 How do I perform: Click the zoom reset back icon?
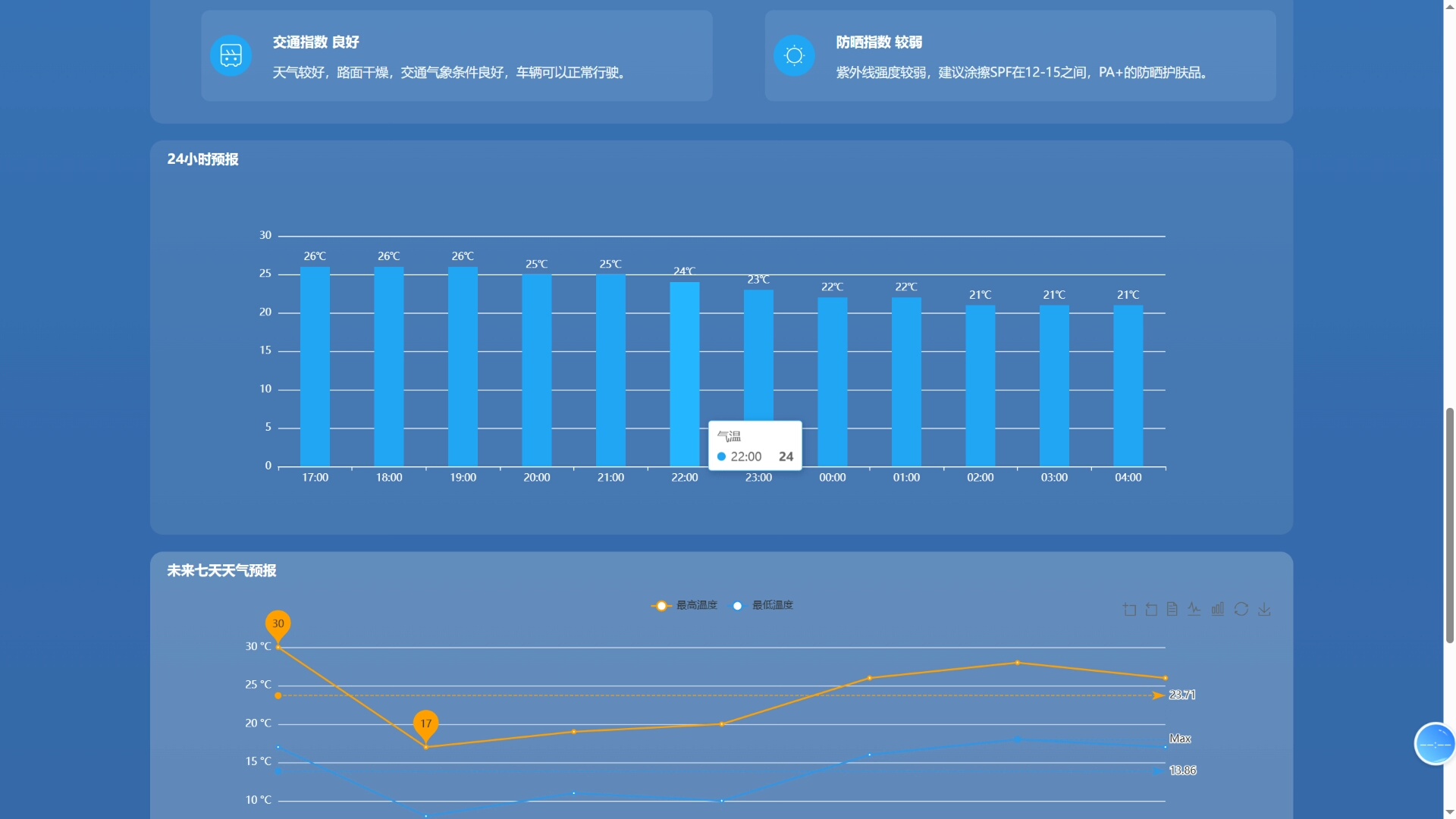pos(1151,610)
